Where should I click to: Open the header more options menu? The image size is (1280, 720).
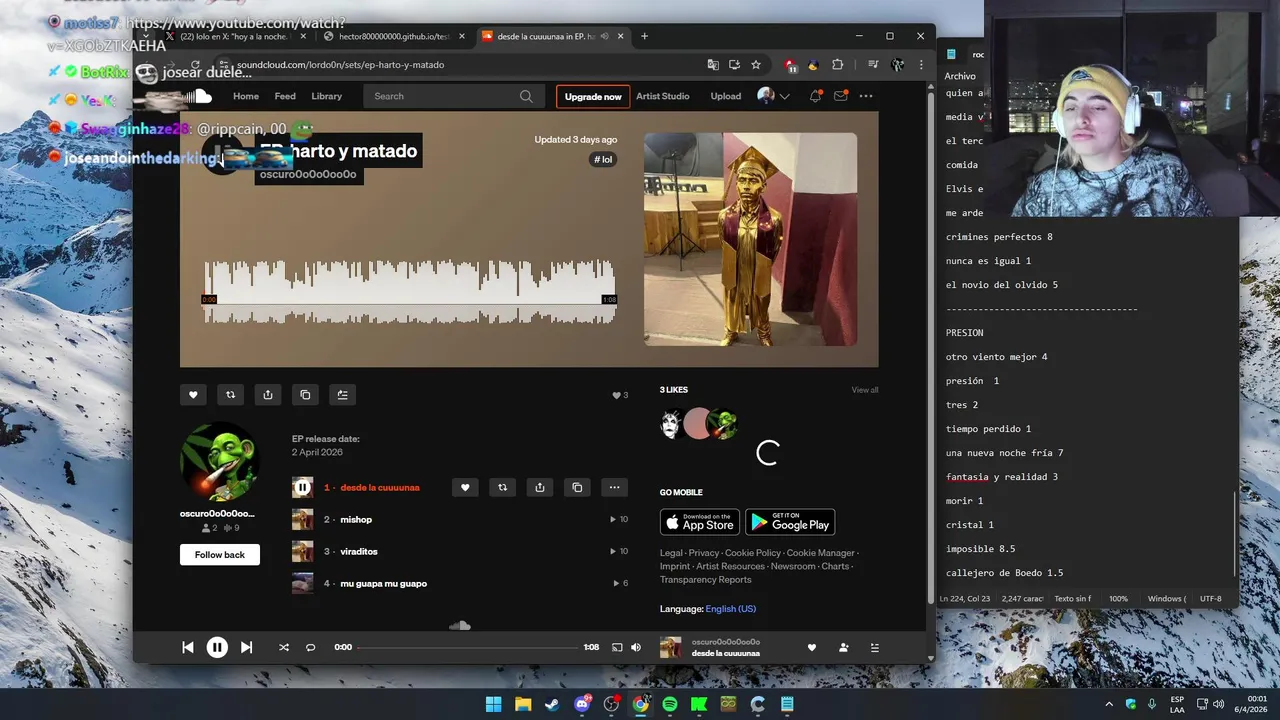866,96
